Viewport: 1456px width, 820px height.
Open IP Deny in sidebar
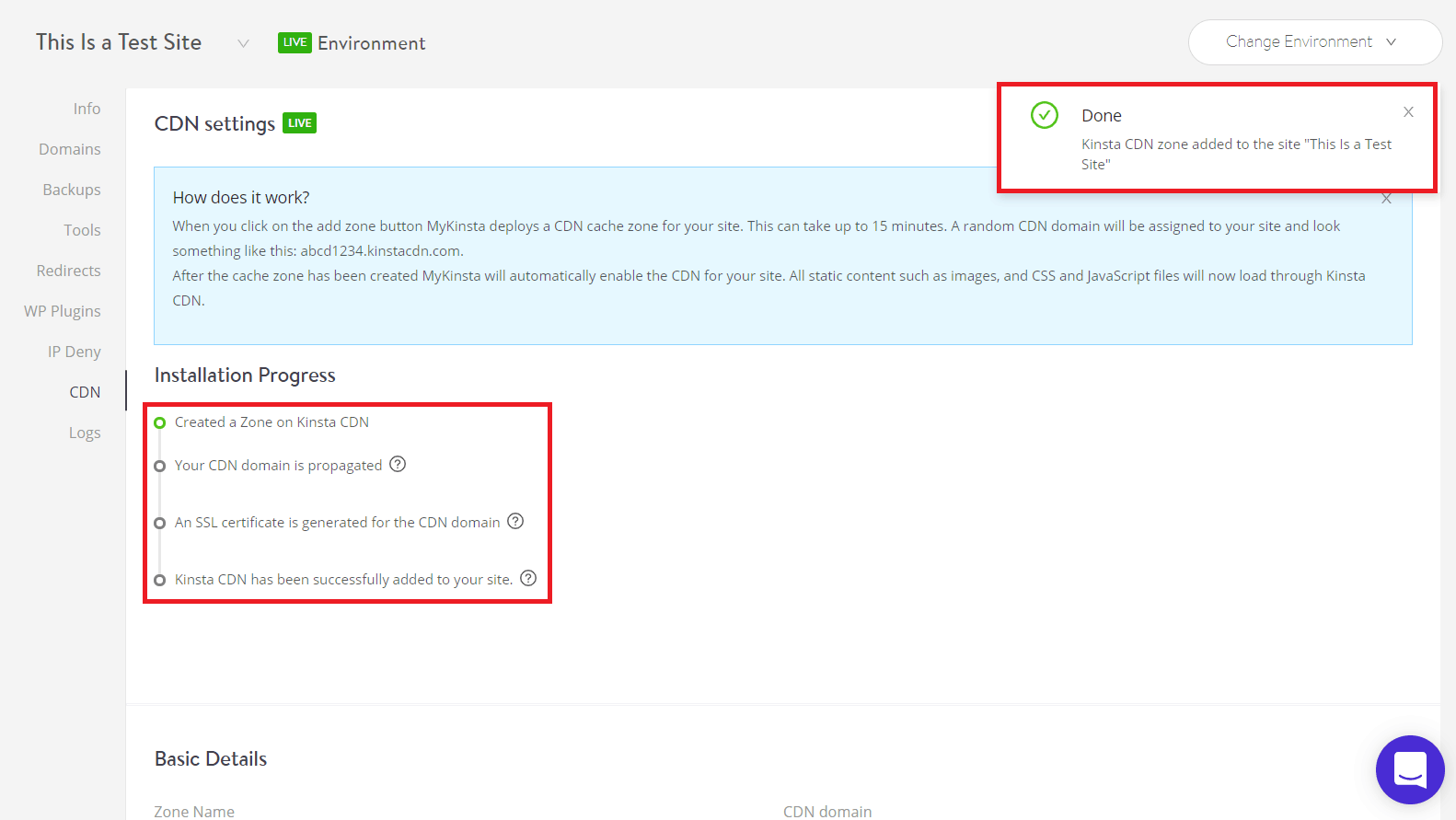coord(75,352)
